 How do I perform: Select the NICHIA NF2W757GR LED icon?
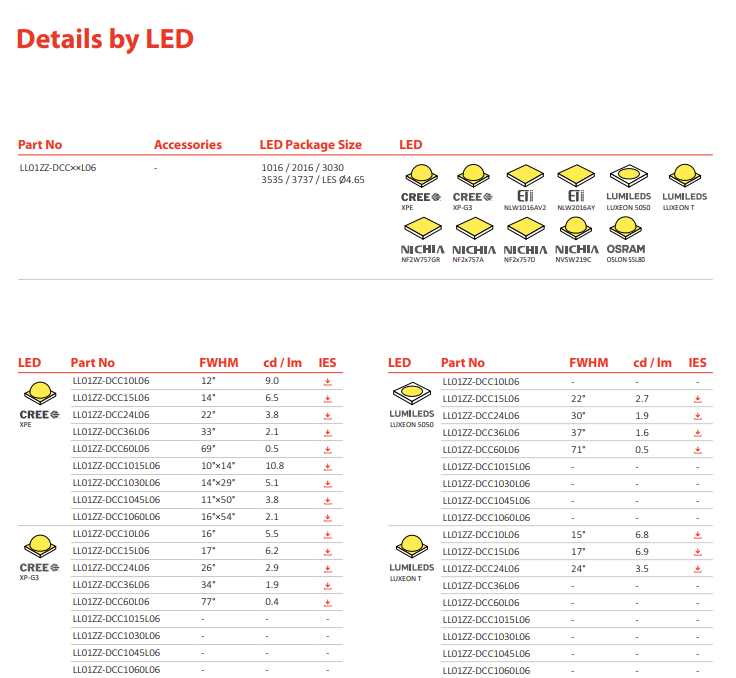coord(422,239)
